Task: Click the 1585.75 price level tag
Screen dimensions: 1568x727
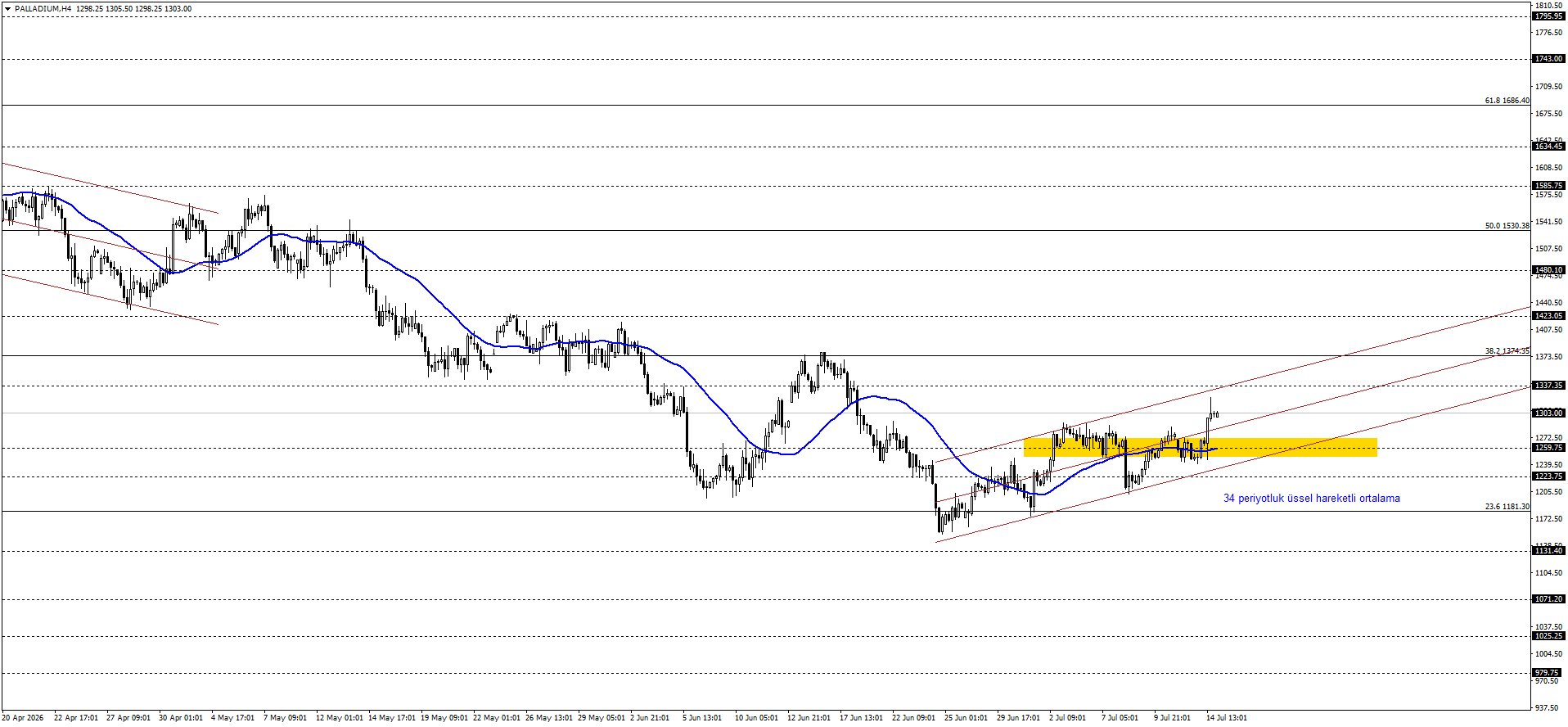Action: point(1548,186)
